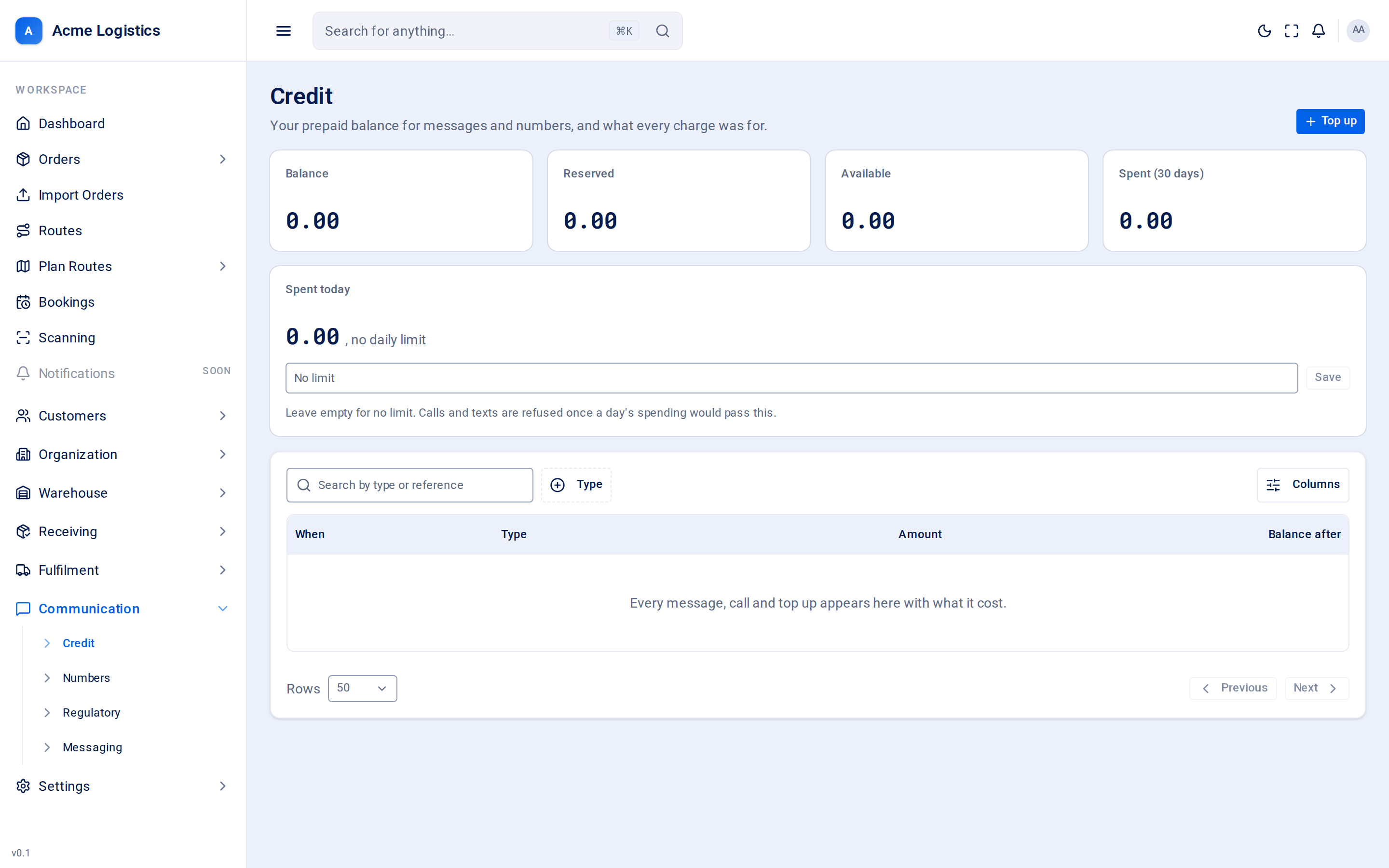Screen dimensions: 1389x868
Task: Expand the Customers section chevron
Action: (223, 416)
